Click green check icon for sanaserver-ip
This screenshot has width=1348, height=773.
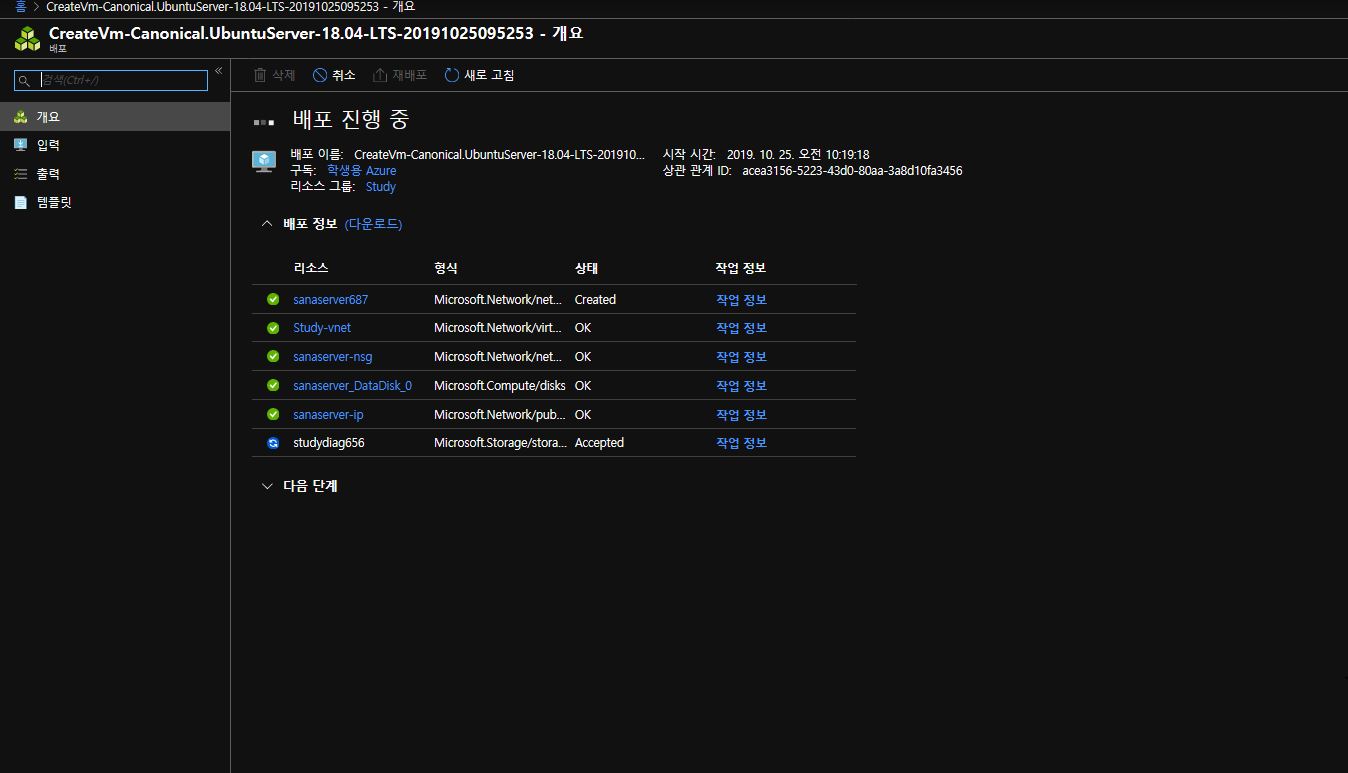point(273,414)
